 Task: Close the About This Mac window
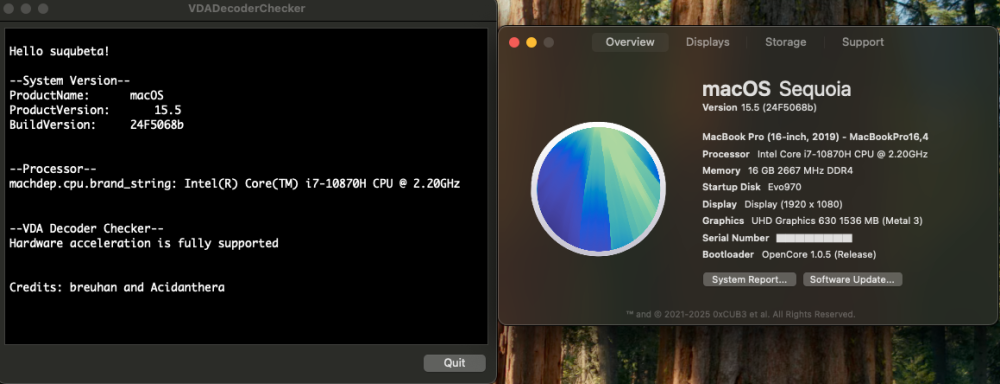514,43
